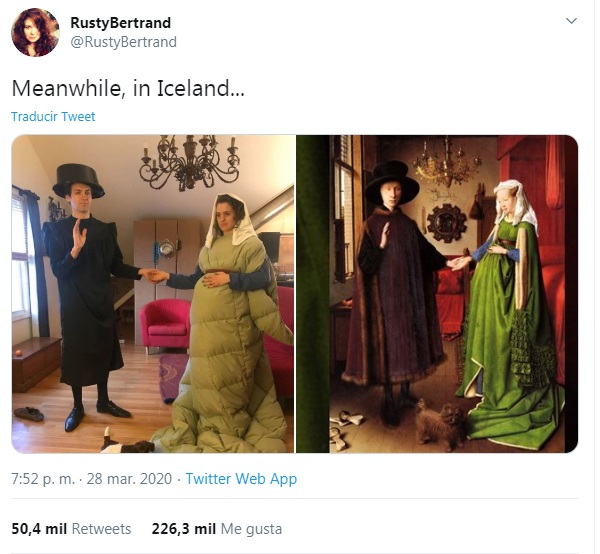Click the Meanwhile, in Iceland tweet text
This screenshot has width=600, height=554.
[128, 88]
